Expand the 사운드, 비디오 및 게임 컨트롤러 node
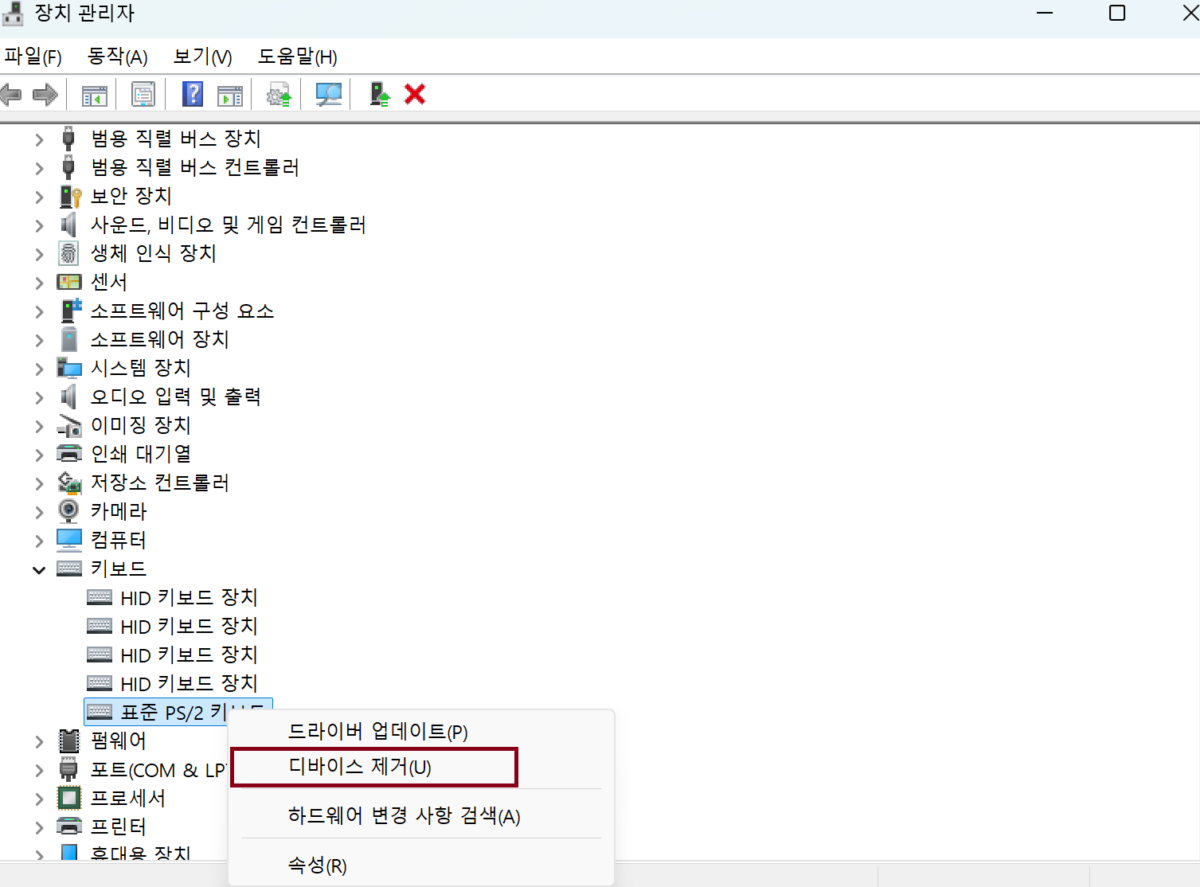1200x887 pixels. (39, 225)
